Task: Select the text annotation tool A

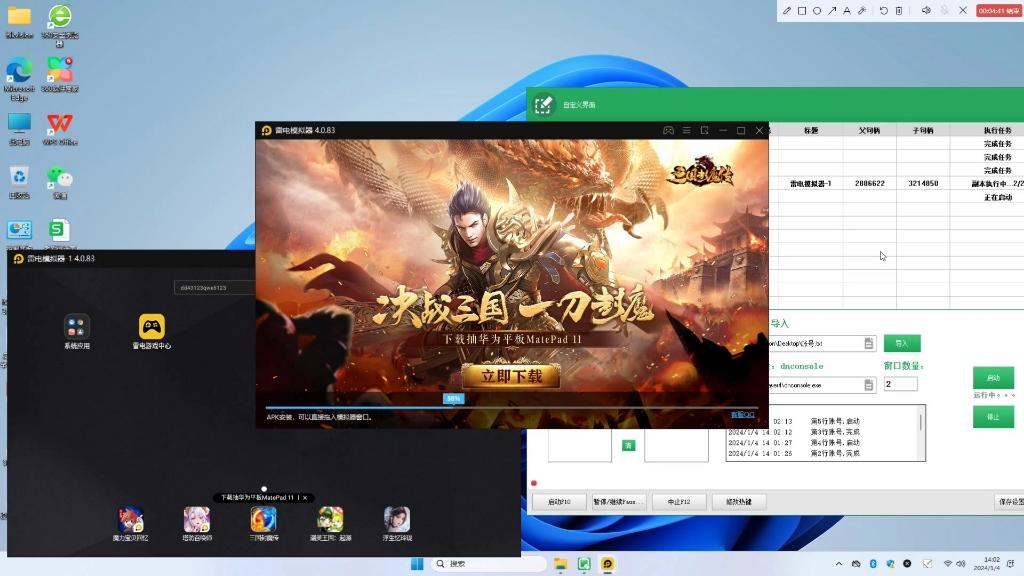Action: [847, 10]
